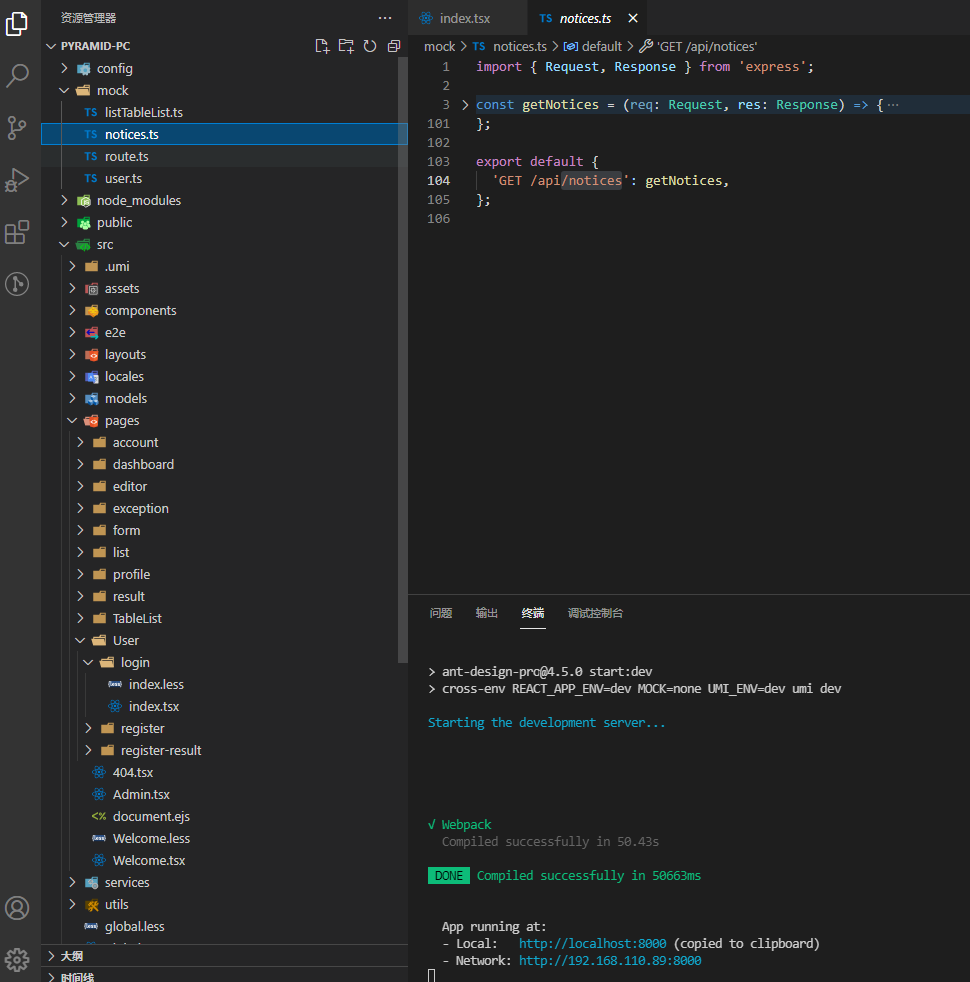This screenshot has width=970, height=982.
Task: Open the 192.168.110.89:8000 network link
Action: (610, 960)
